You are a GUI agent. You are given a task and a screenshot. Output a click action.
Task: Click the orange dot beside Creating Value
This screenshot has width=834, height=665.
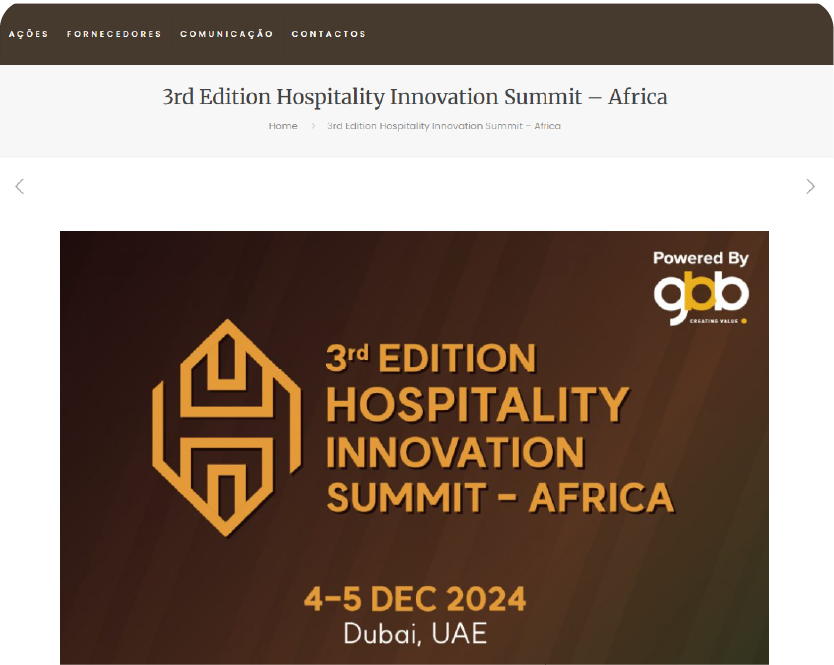[x=744, y=322]
